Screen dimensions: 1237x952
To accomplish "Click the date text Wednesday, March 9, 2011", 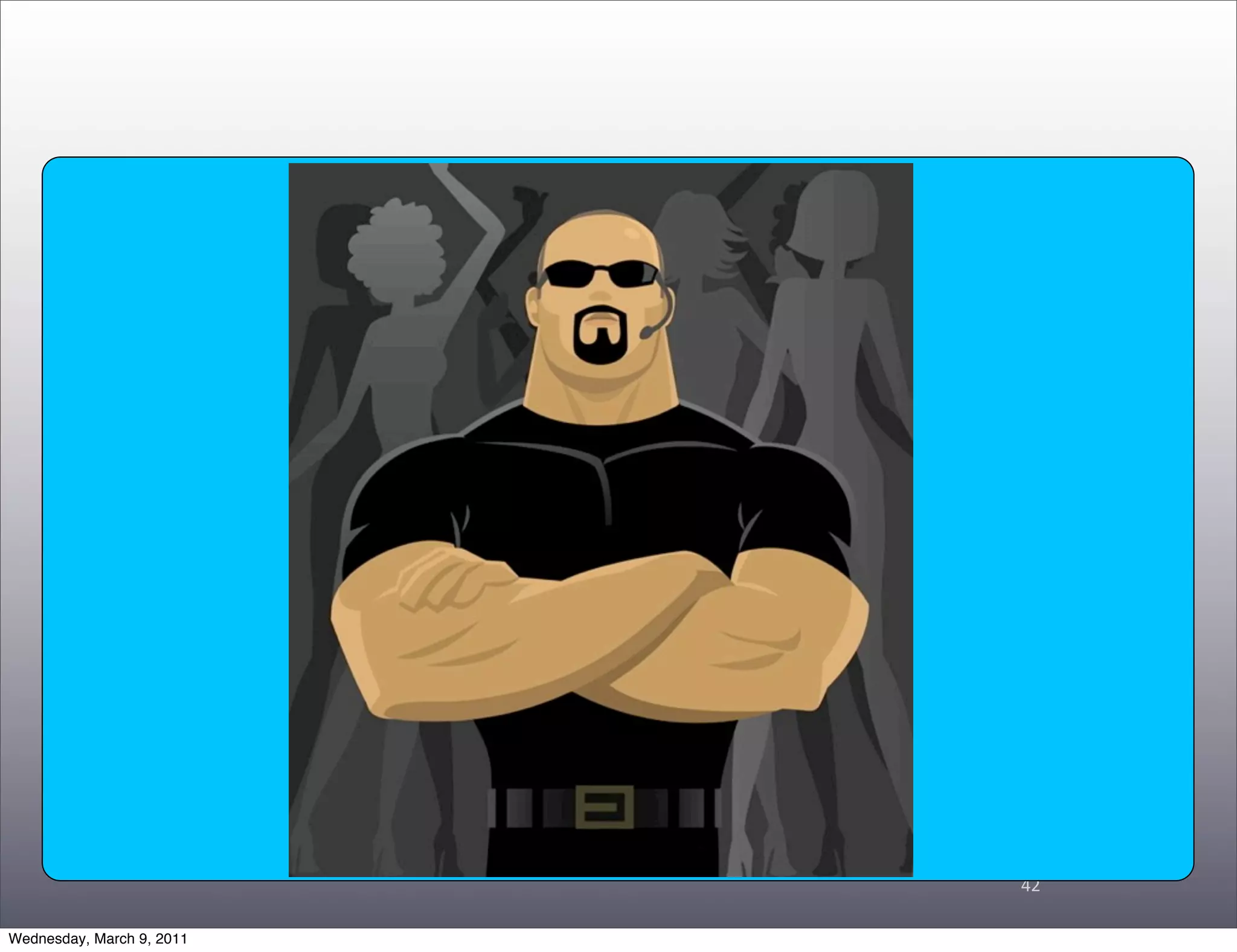I will [98, 938].
